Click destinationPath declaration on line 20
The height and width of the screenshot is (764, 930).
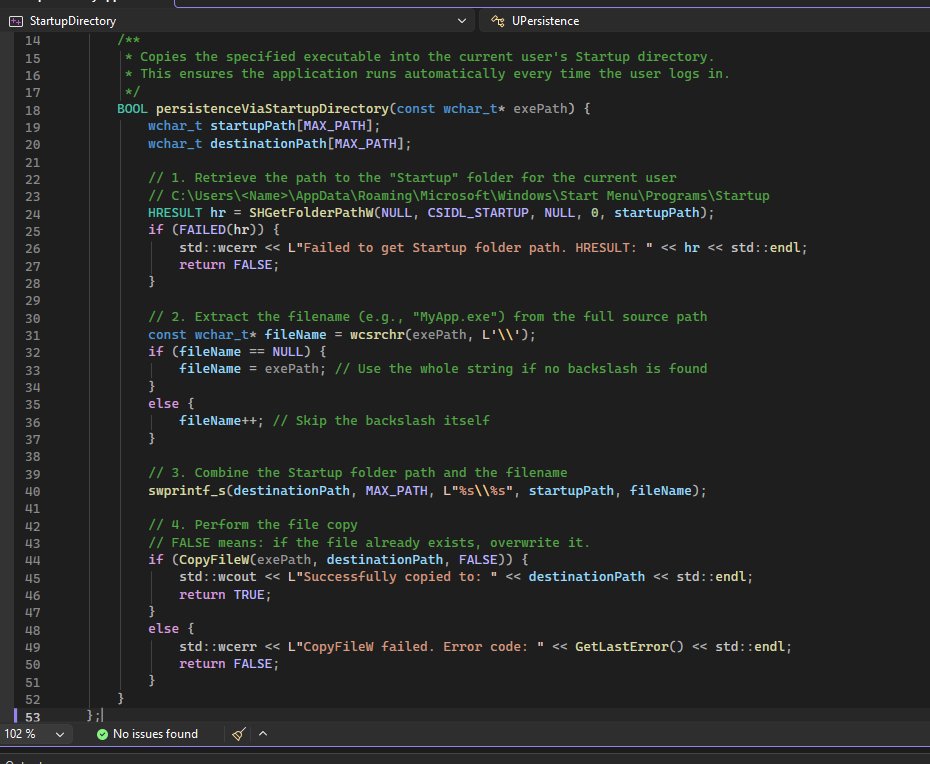pos(268,144)
